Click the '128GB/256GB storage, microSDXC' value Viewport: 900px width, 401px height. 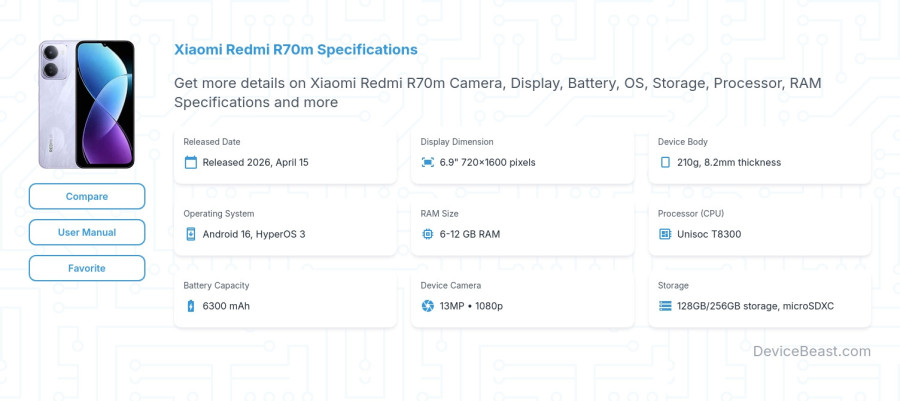(755, 306)
